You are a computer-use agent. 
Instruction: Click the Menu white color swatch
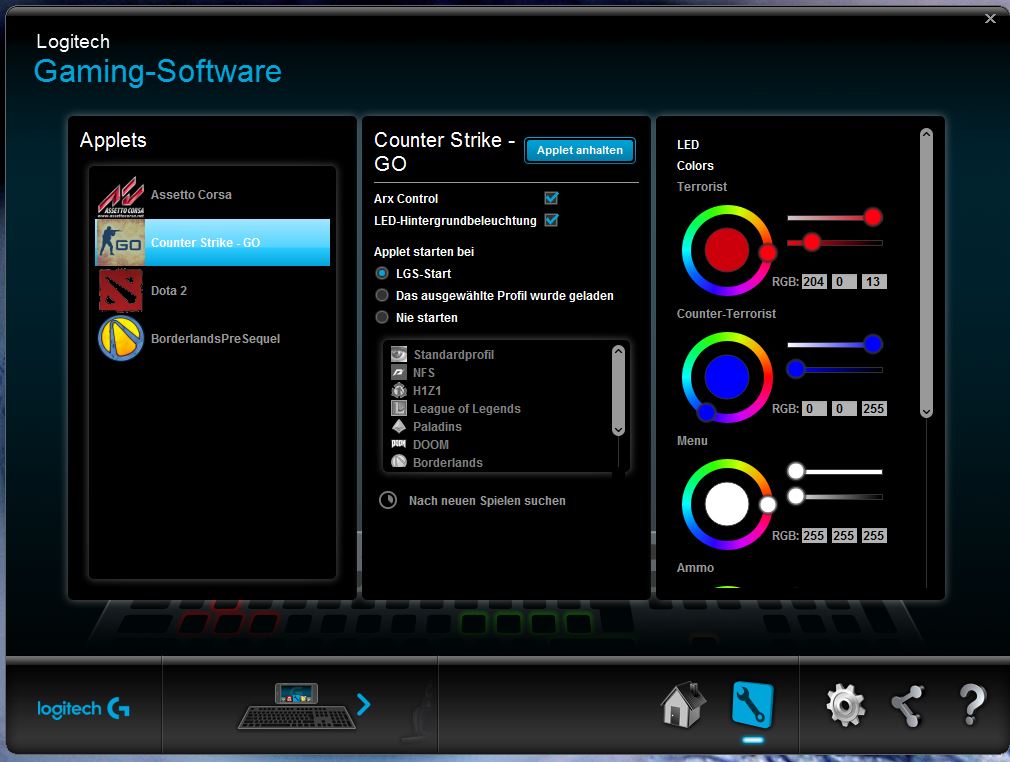tap(727, 504)
